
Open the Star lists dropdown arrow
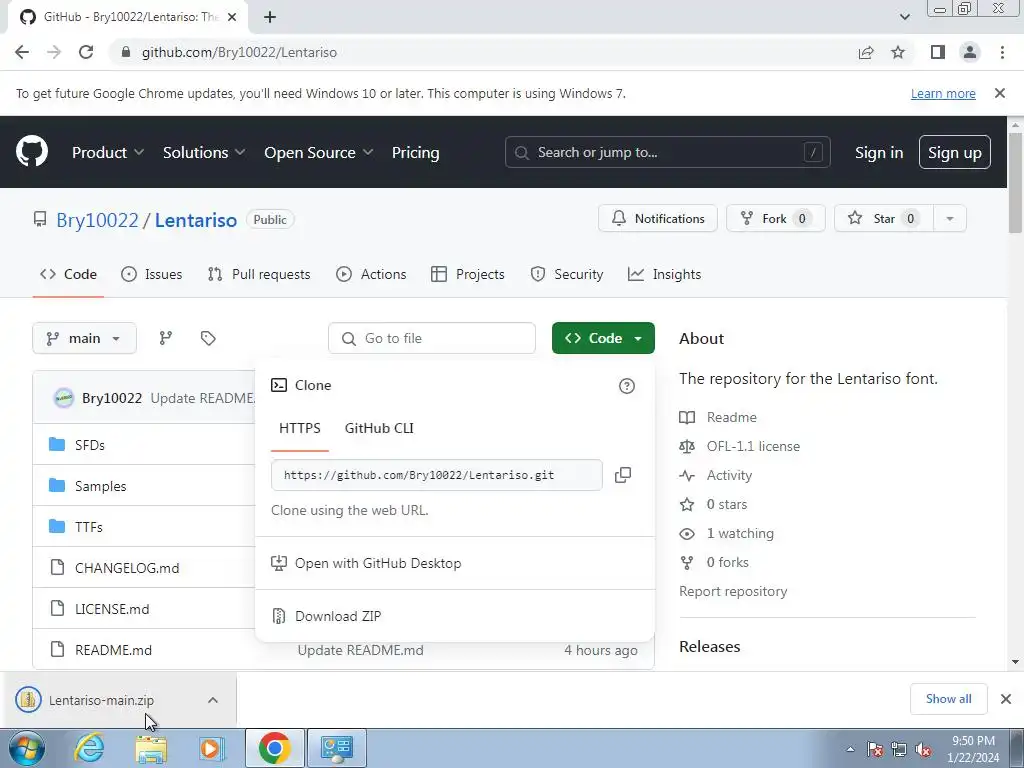(x=950, y=219)
